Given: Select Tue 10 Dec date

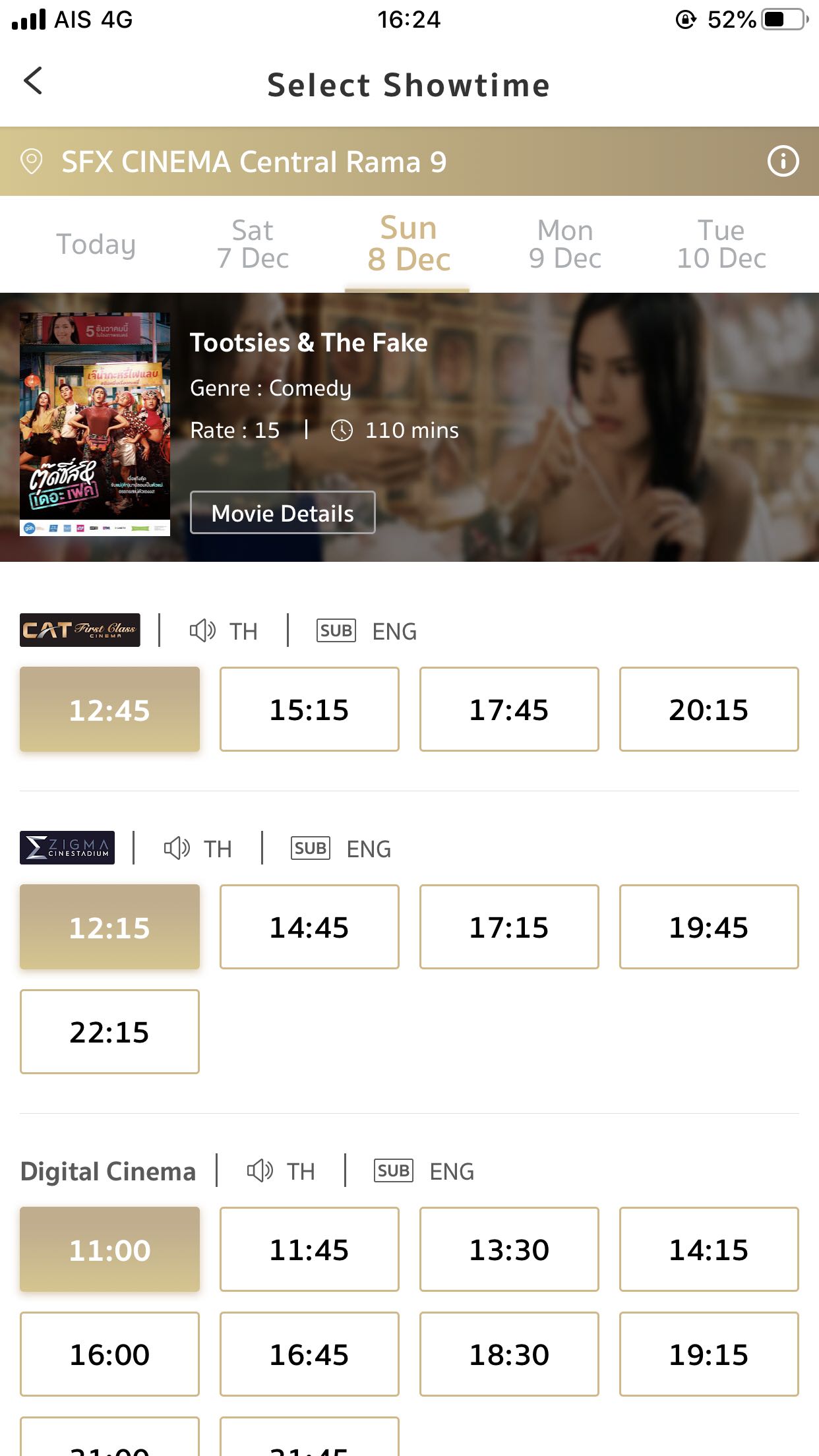Looking at the screenshot, I should (x=721, y=244).
